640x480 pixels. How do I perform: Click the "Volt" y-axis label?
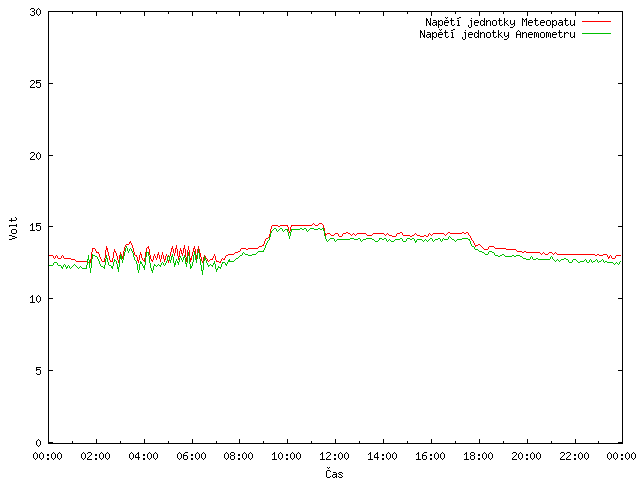pyautogui.click(x=14, y=228)
